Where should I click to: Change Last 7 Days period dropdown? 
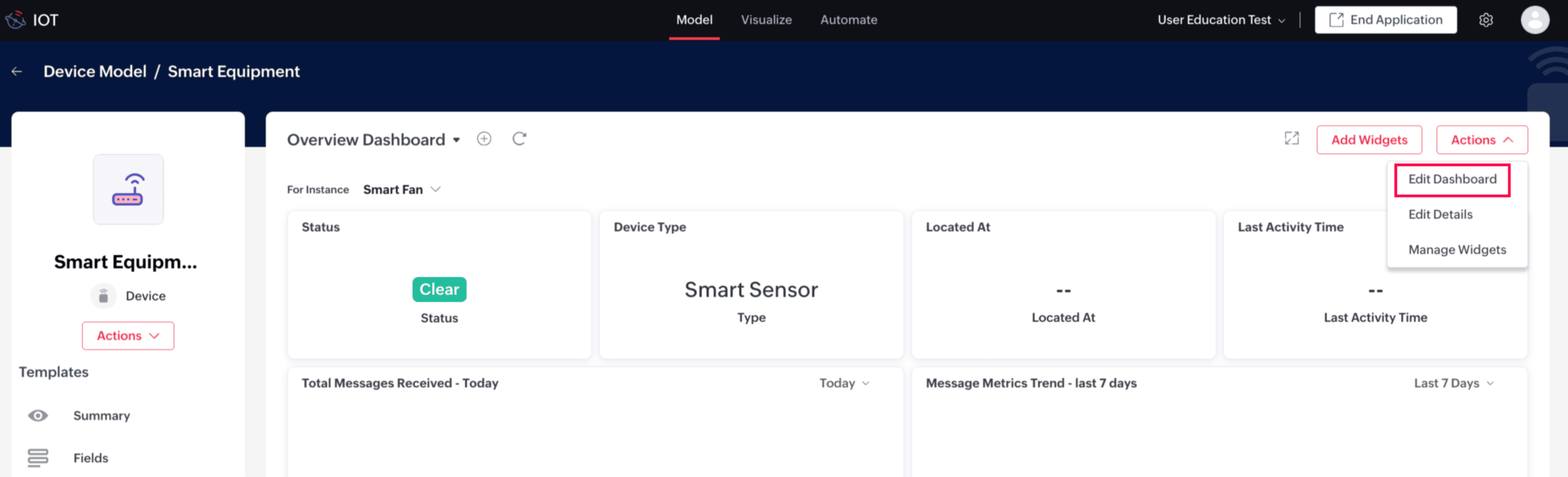point(1454,383)
